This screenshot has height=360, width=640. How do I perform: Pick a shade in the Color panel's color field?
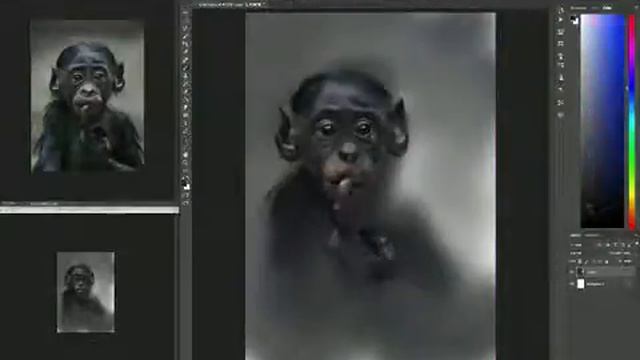[602, 120]
